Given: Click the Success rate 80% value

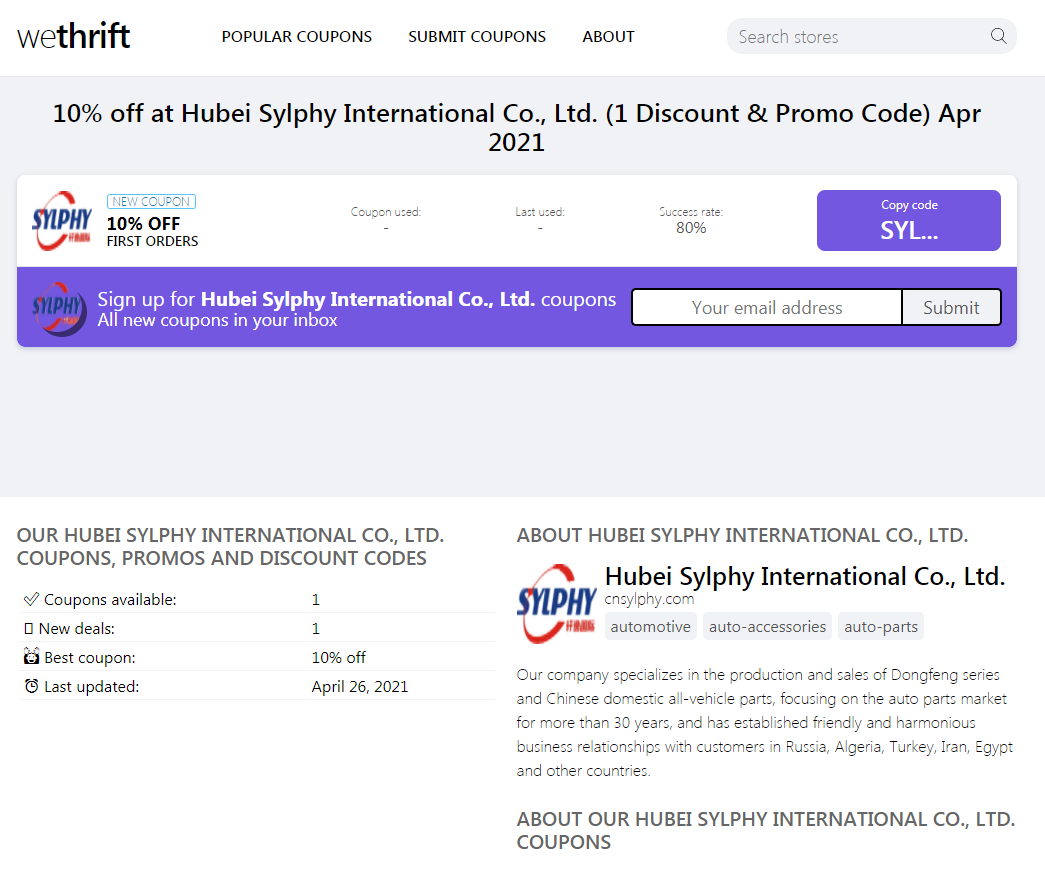Looking at the screenshot, I should (690, 228).
